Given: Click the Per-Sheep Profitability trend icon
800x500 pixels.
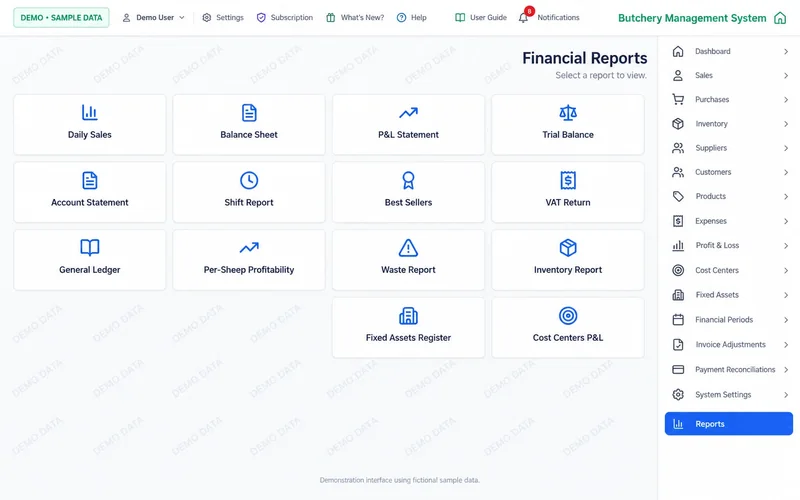Looking at the screenshot, I should point(249,247).
